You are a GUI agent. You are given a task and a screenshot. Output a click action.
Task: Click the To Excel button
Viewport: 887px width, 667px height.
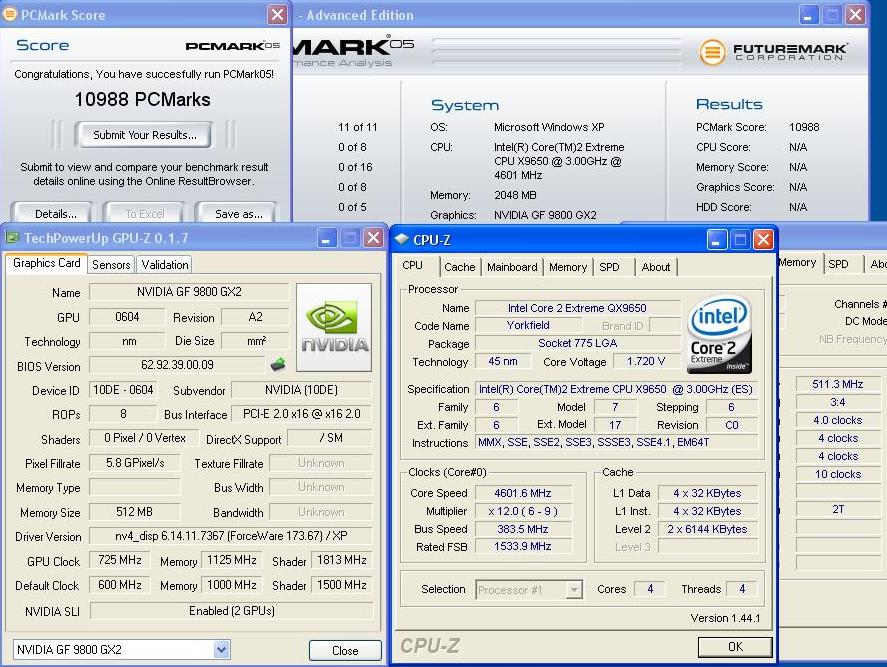pyautogui.click(x=144, y=214)
